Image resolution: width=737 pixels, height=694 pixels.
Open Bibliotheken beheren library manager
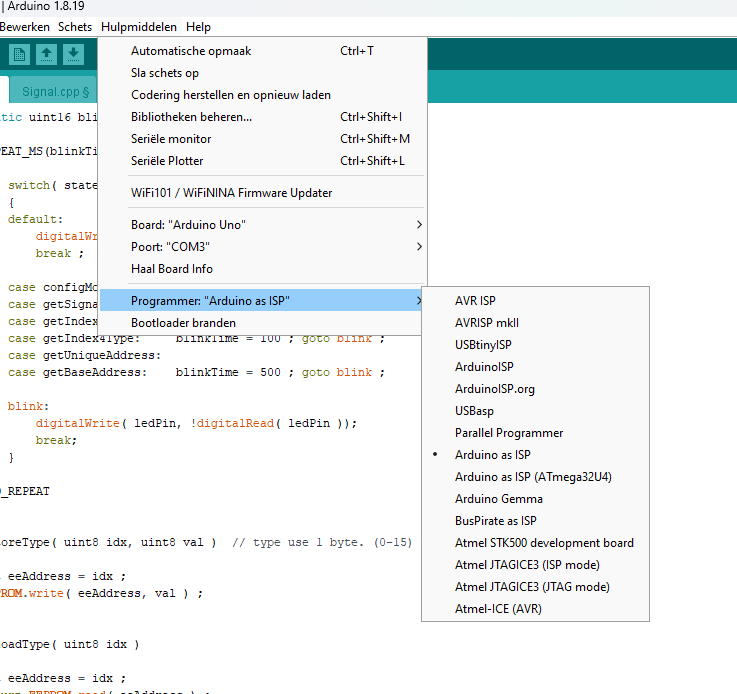point(191,117)
